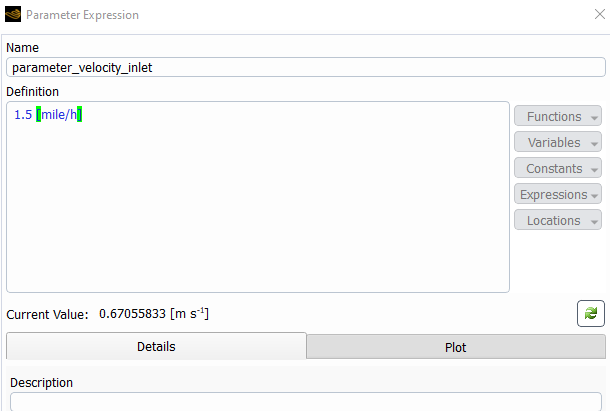Click the Current Value label
Image resolution: width=610 pixels, height=411 pixels.
tap(47, 314)
